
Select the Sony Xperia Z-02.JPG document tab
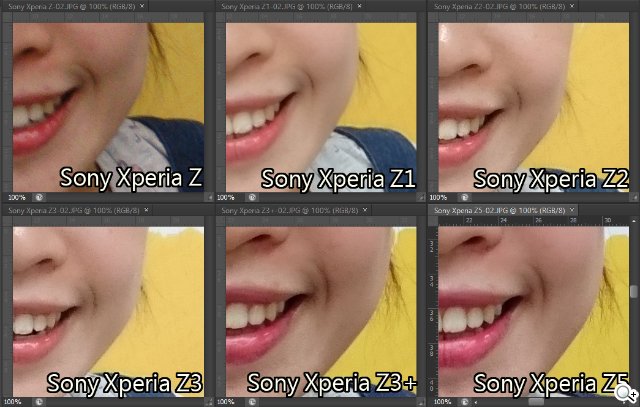click(x=76, y=6)
